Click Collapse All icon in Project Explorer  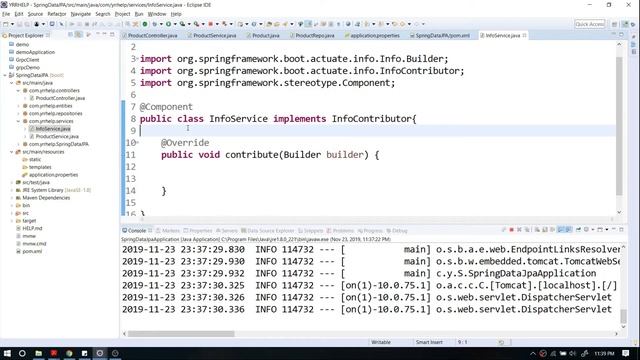[71, 35]
